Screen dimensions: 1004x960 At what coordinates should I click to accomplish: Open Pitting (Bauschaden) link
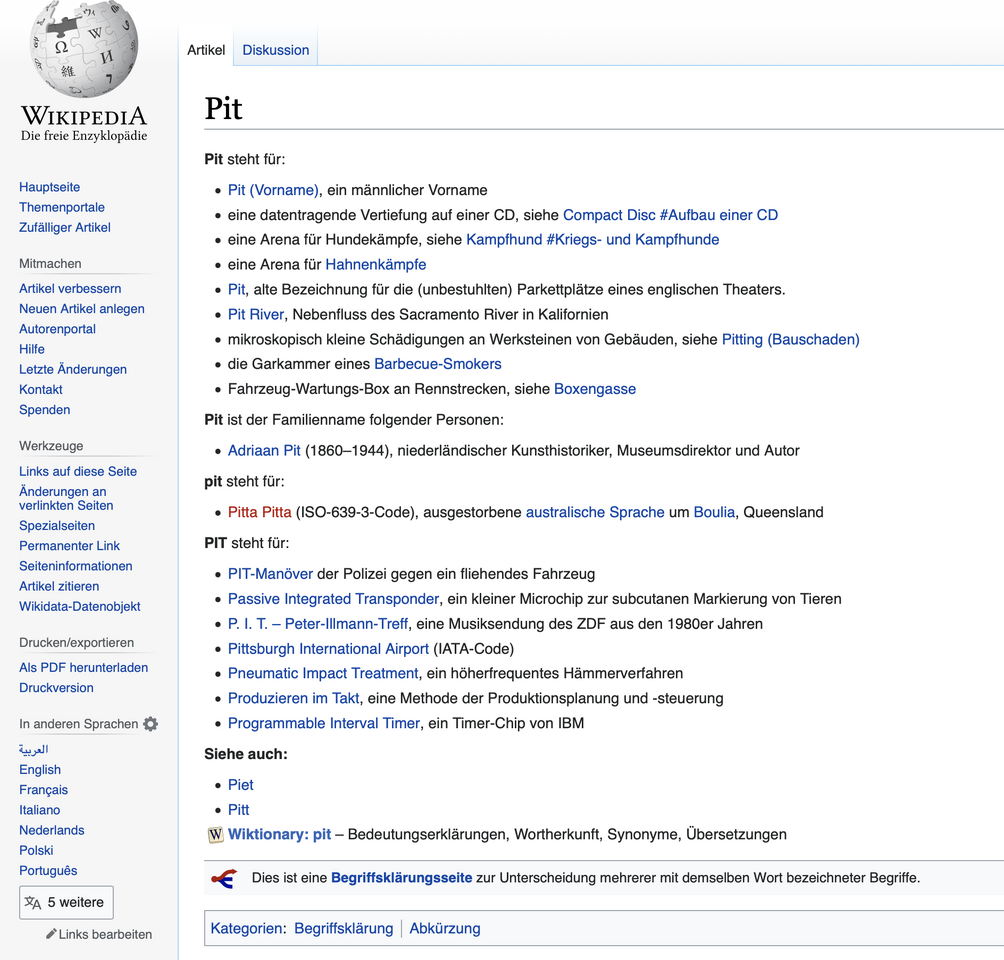click(x=791, y=339)
